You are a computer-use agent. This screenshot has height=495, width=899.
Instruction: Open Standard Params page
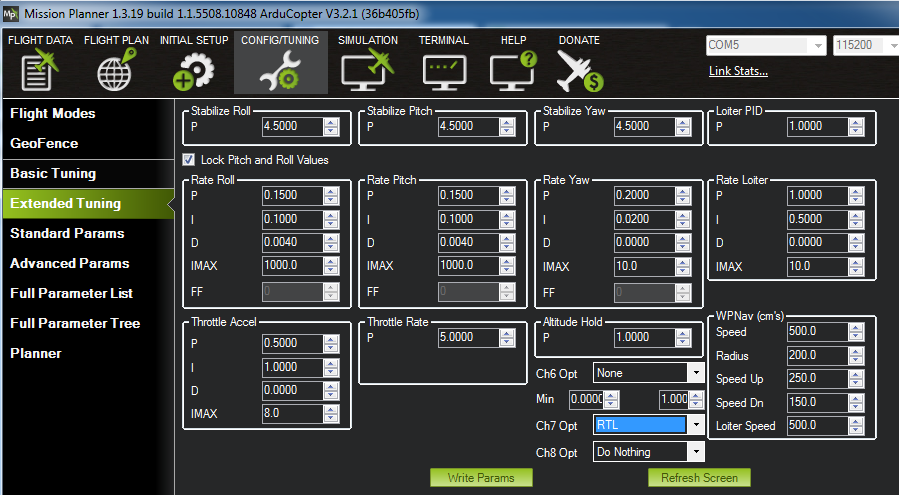pyautogui.click(x=67, y=233)
